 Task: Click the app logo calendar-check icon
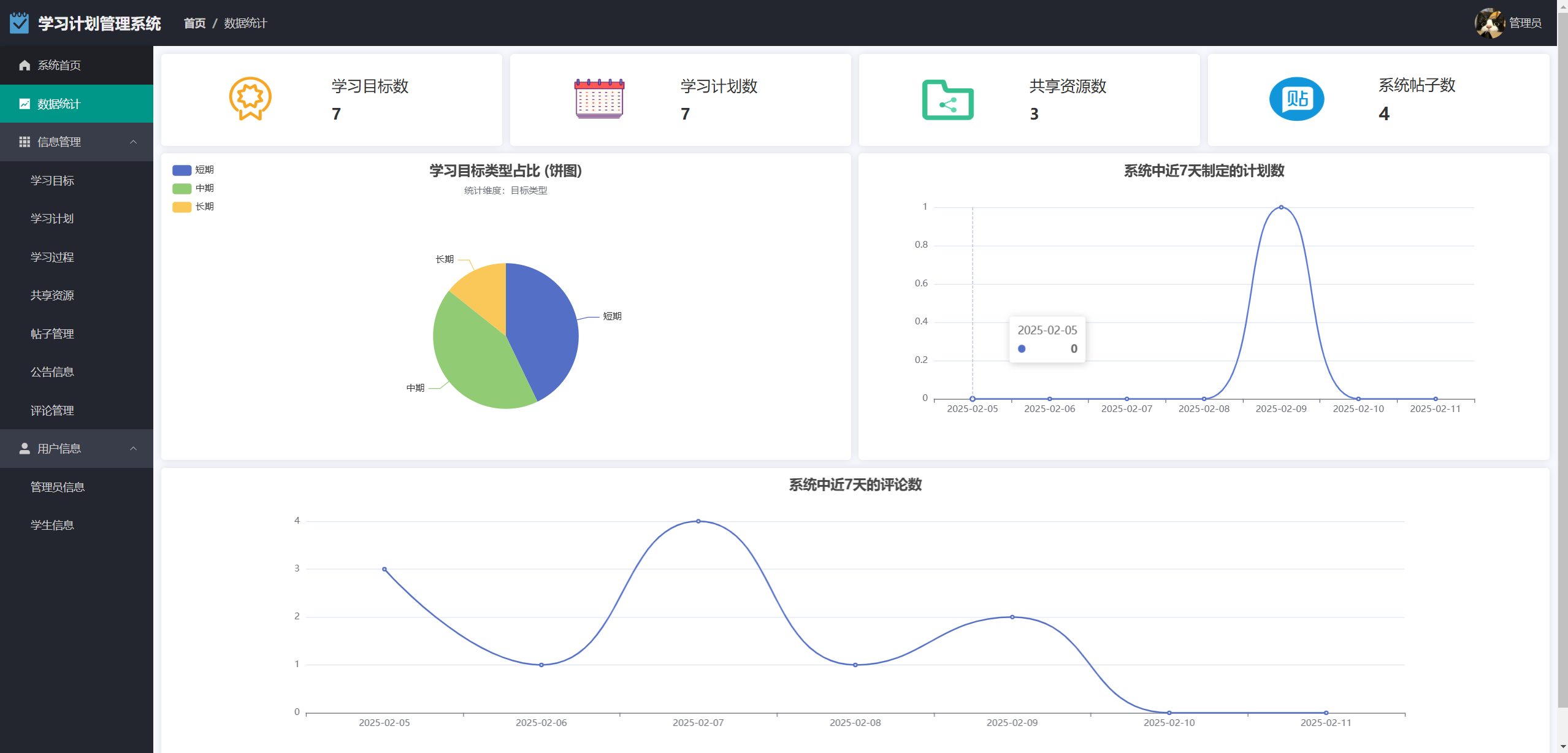19,23
